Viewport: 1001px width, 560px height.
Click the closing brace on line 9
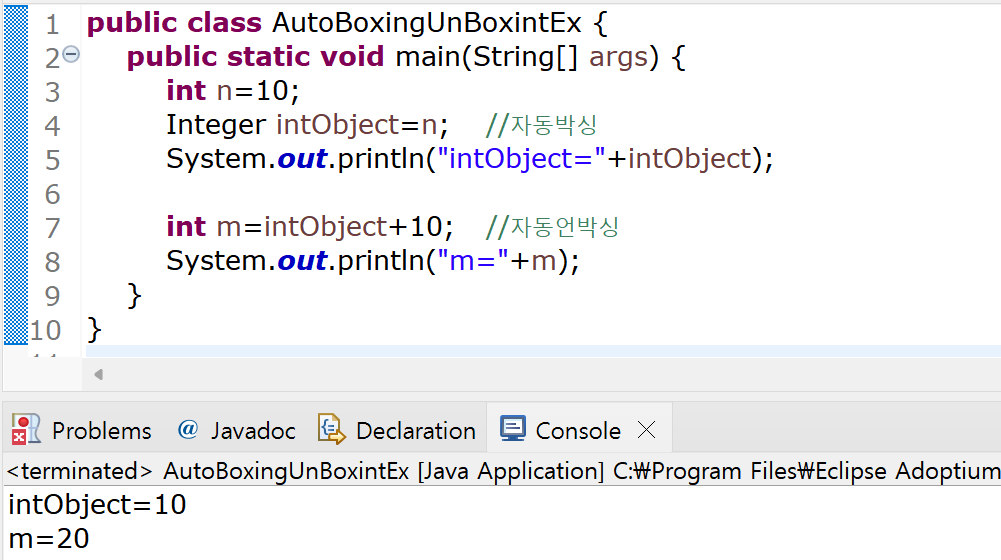[x=134, y=296]
